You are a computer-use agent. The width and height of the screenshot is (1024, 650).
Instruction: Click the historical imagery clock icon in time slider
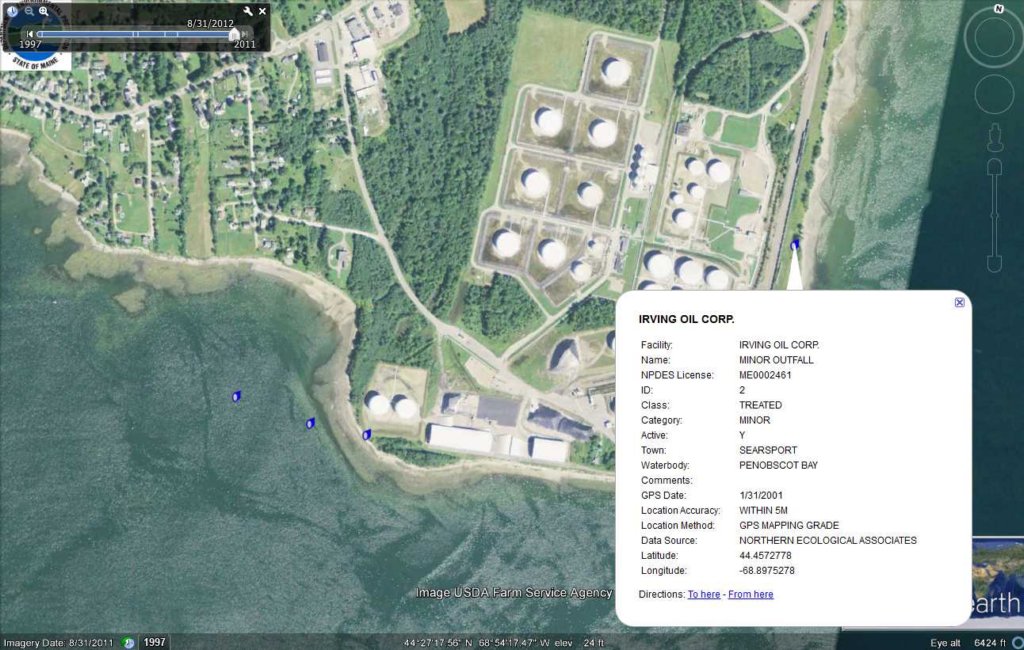click(12, 11)
